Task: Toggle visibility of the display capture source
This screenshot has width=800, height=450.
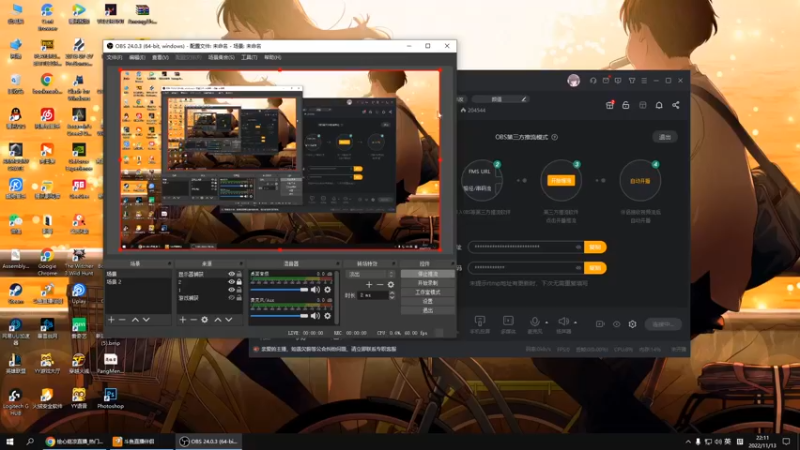Action: click(231, 274)
